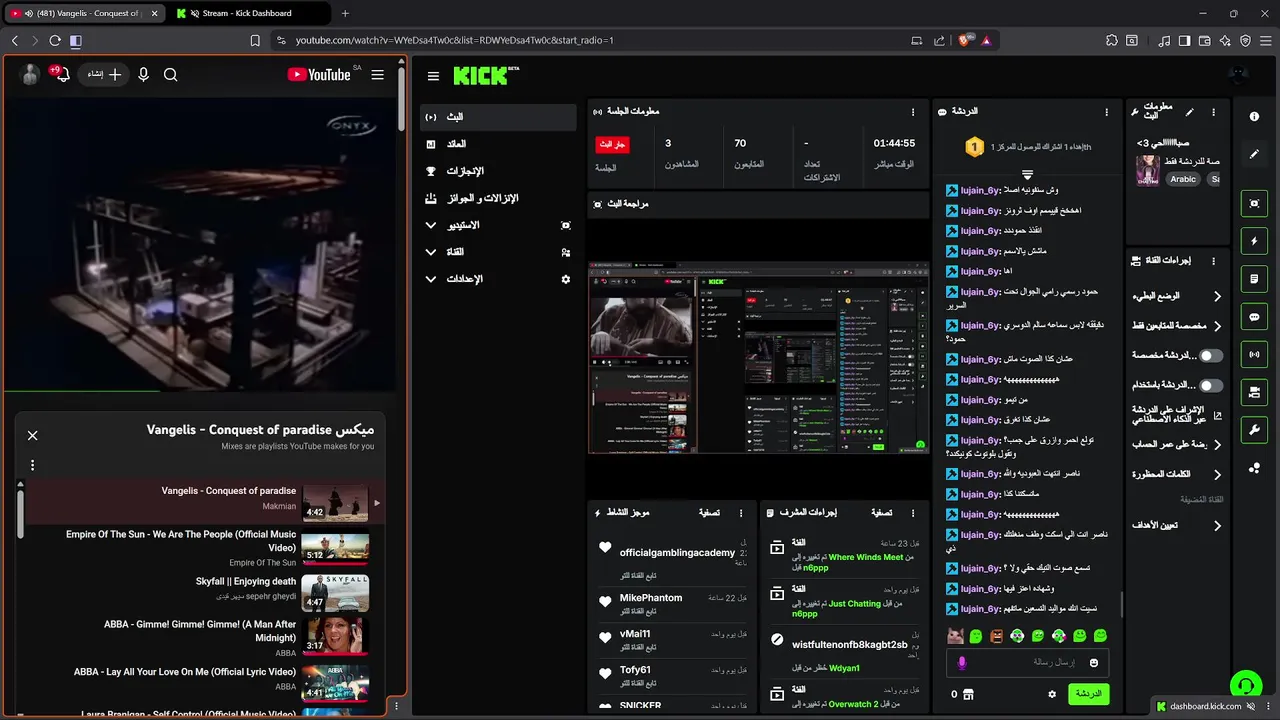1280x720 pixels.
Task: Toggle wrench tools widget in right toolbar
Action: tap(1254, 430)
